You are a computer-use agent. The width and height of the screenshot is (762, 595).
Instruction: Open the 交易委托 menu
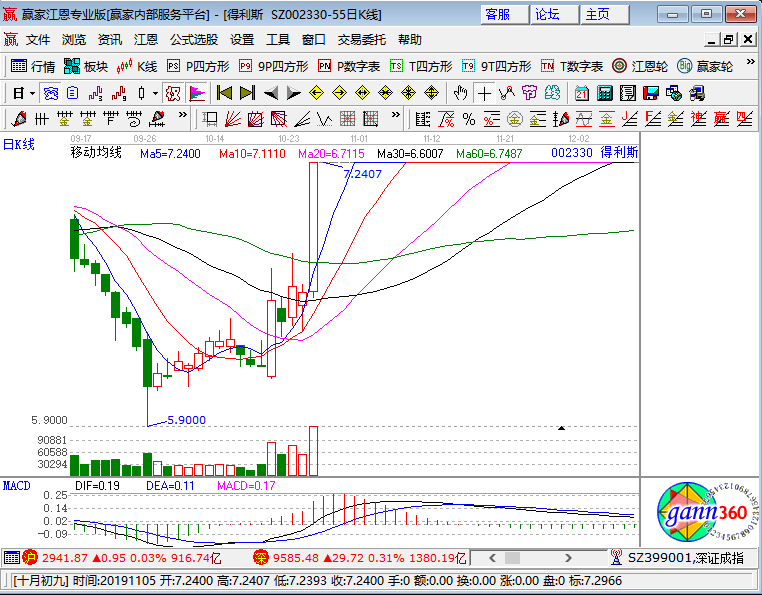click(x=362, y=39)
